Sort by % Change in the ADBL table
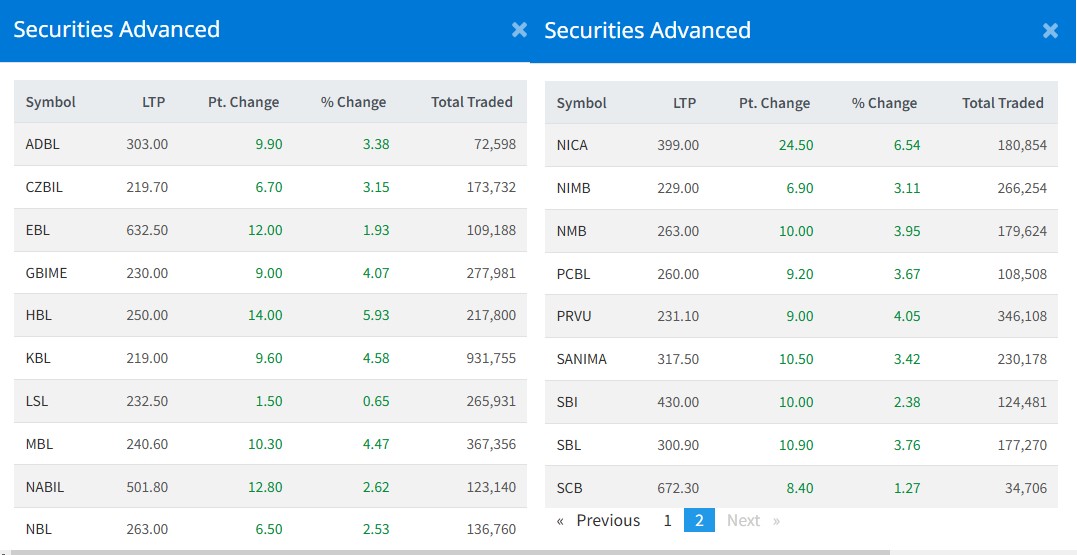Screen dimensions: 1077x555 (x=353, y=102)
